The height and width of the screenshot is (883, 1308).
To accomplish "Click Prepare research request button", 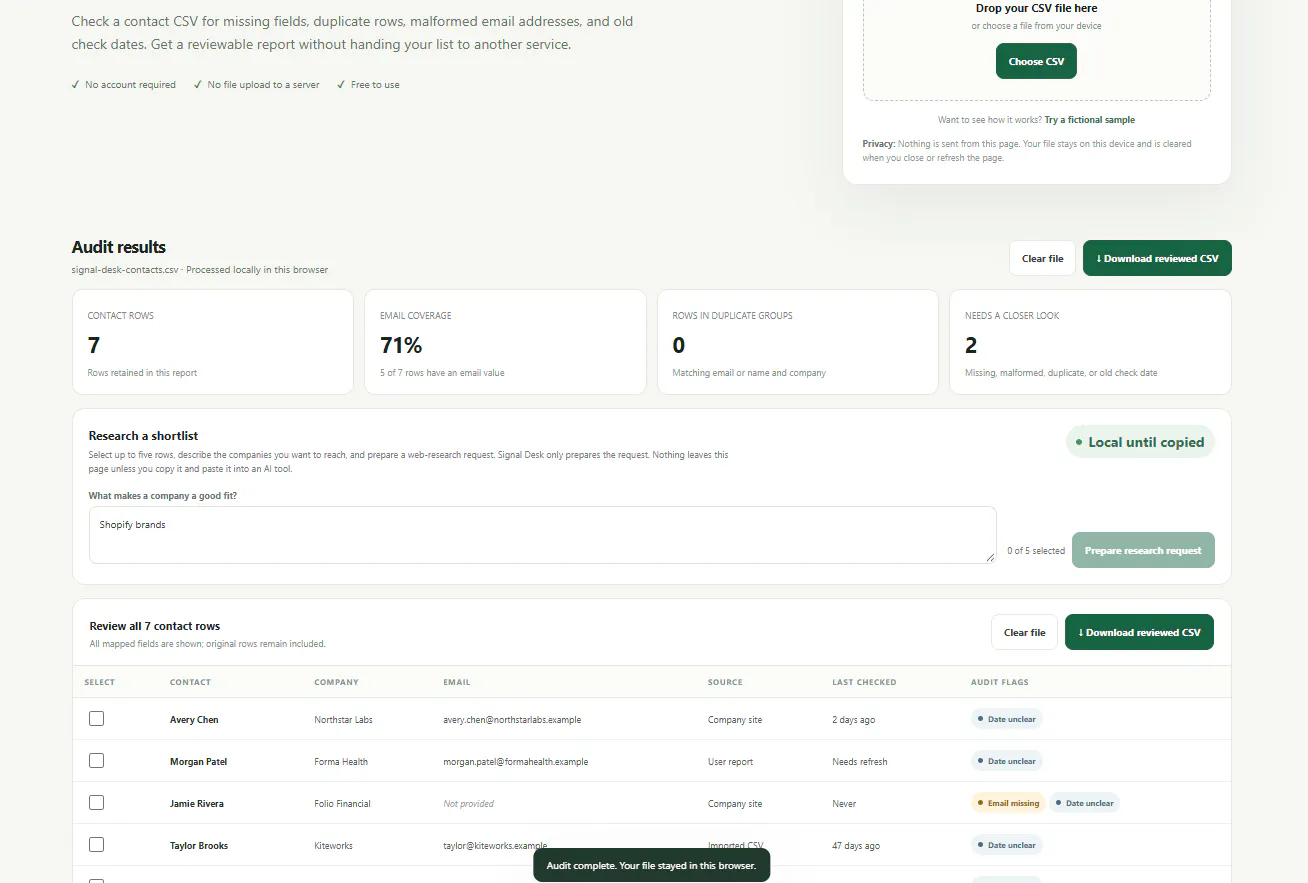I will 1143,550.
